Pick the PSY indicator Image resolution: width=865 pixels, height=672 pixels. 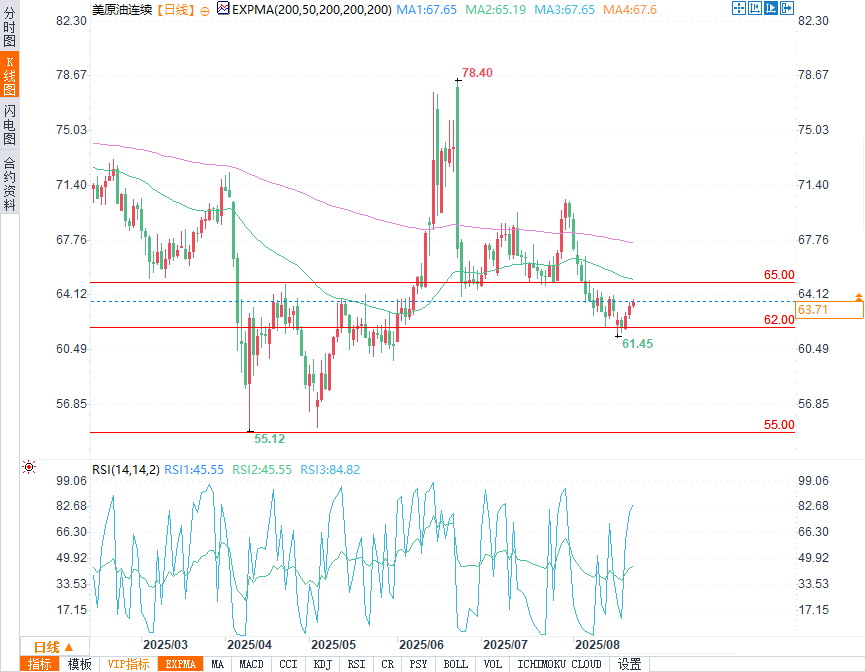[x=419, y=664]
